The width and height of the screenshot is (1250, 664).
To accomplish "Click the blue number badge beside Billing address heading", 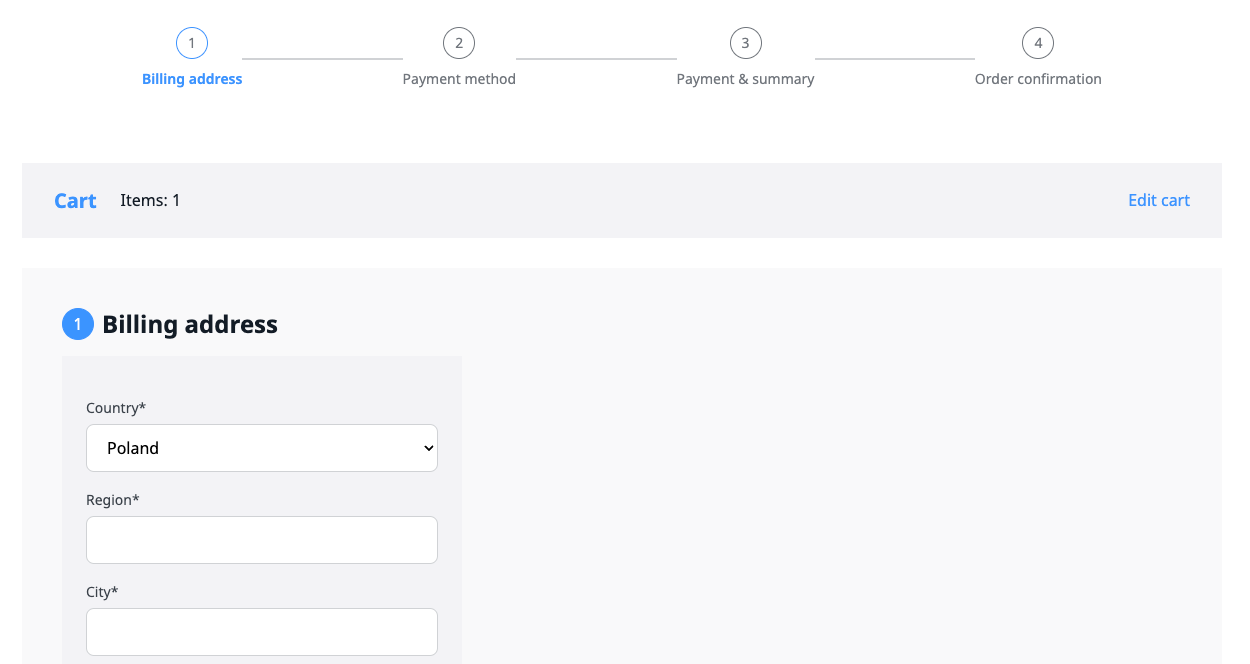I will coord(78,324).
